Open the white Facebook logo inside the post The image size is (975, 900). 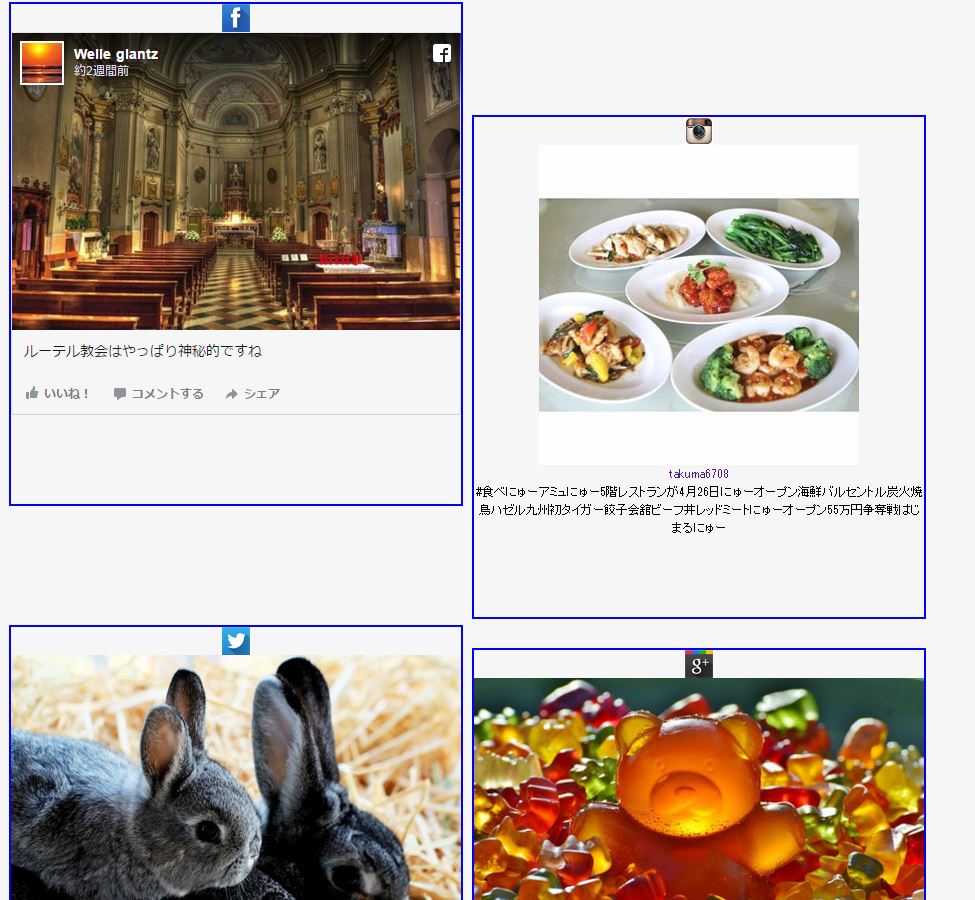pyautogui.click(x=441, y=54)
